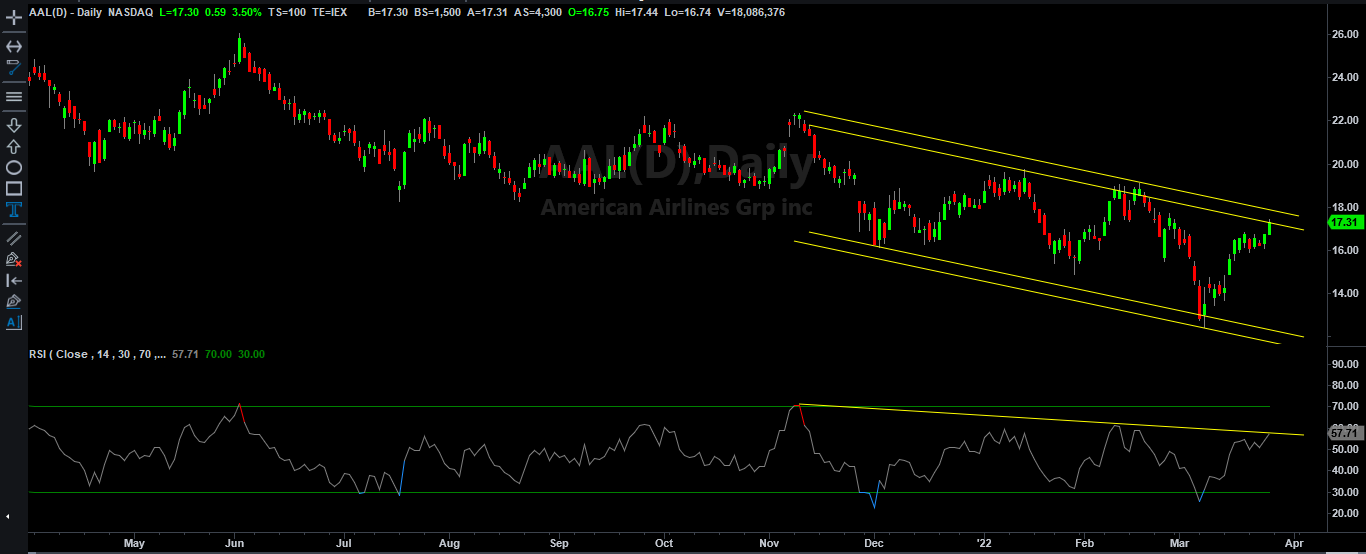Screen dimensions: 1366x554
Task: Select the up arrow drawing tool
Action: click(14, 146)
